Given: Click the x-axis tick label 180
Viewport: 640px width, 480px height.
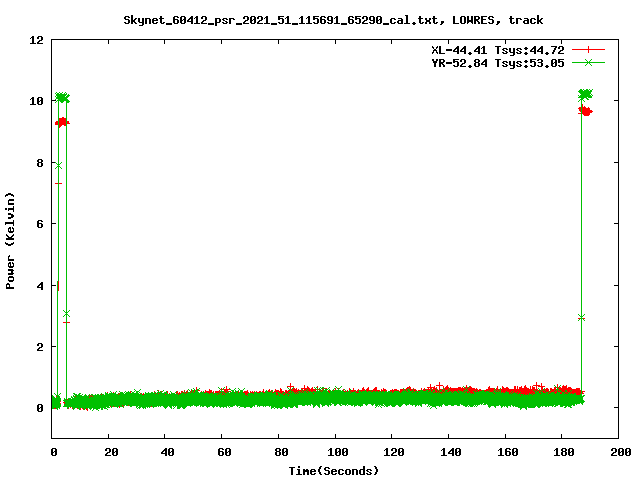Looking at the screenshot, I should [x=564, y=452].
